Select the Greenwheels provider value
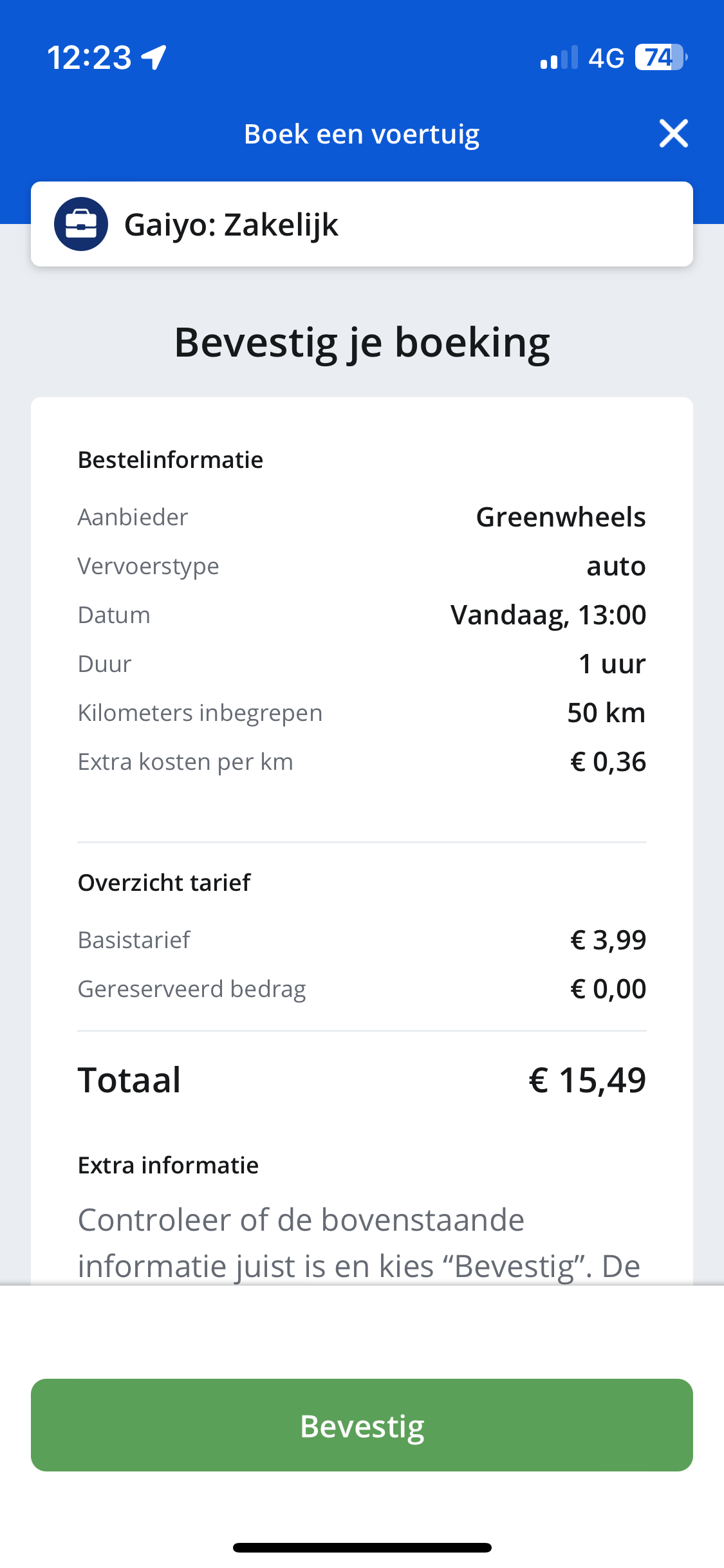This screenshot has width=724, height=1568. point(561,517)
